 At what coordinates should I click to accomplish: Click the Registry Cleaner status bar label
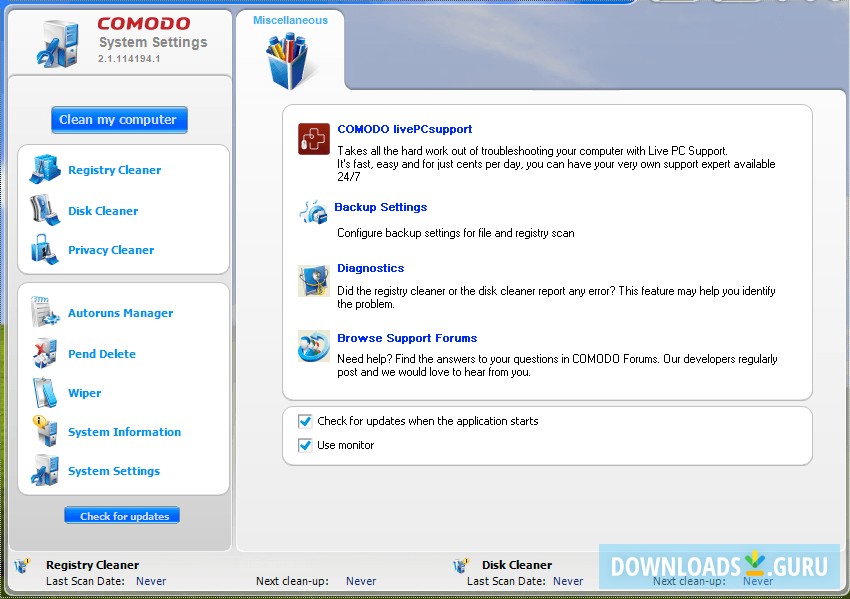93,565
